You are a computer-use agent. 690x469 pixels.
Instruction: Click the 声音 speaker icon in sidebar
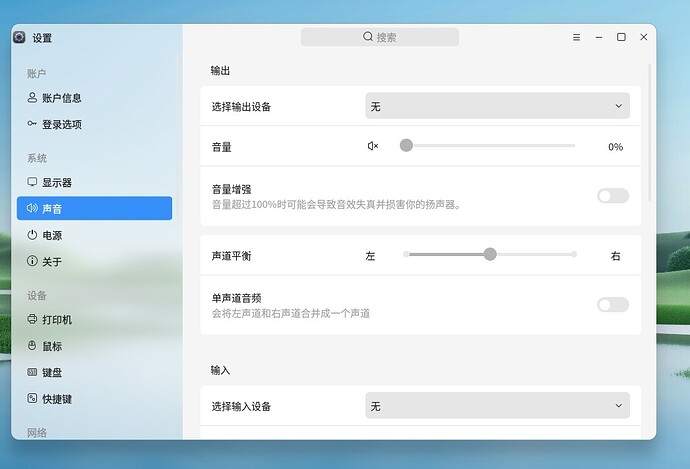point(32,208)
